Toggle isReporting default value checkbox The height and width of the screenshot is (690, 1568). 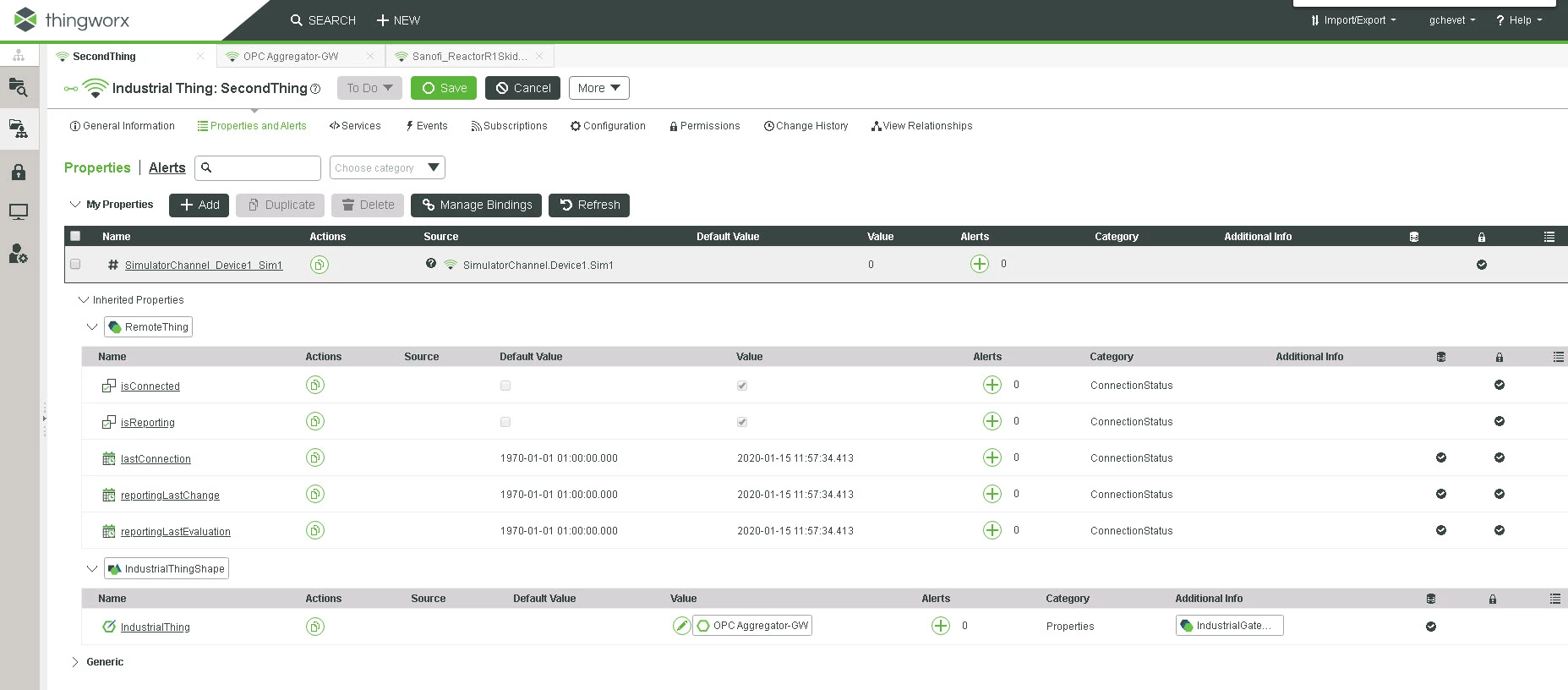(505, 422)
